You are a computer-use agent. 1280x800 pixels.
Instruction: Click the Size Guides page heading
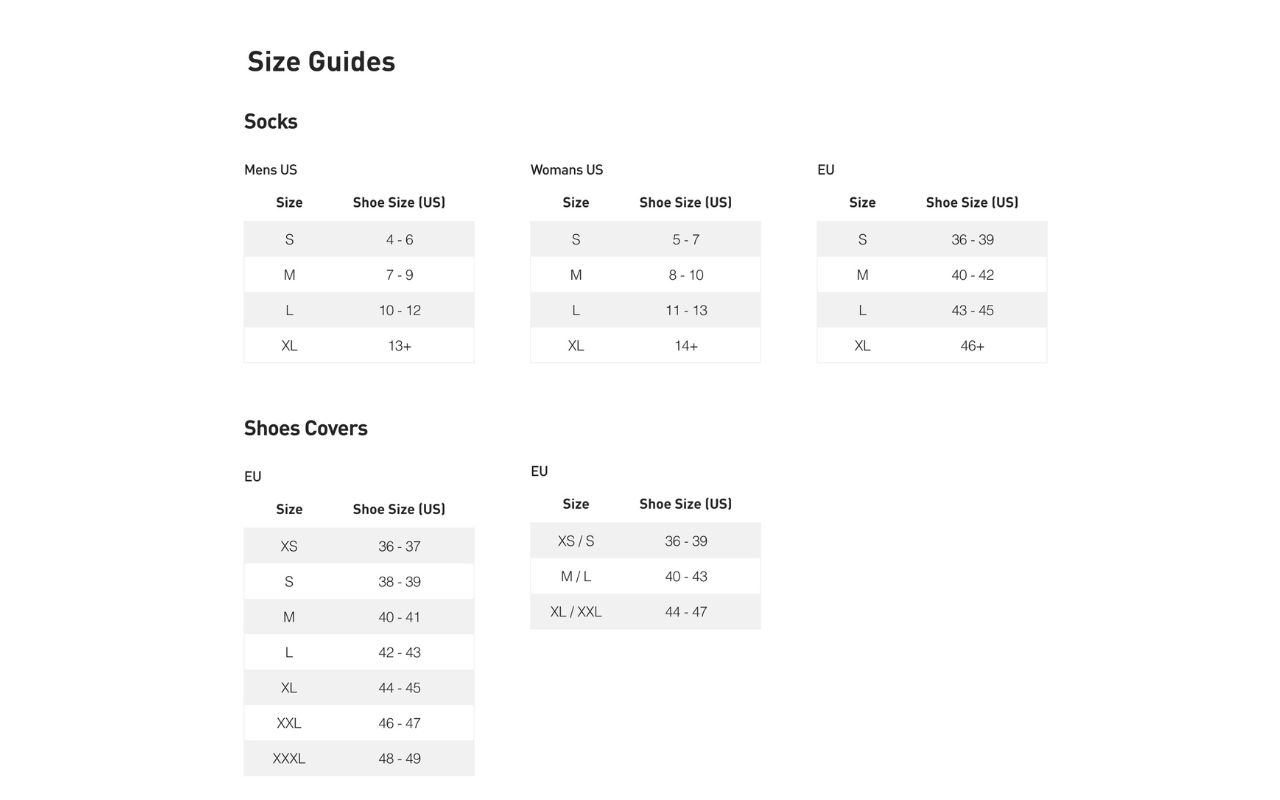[321, 62]
